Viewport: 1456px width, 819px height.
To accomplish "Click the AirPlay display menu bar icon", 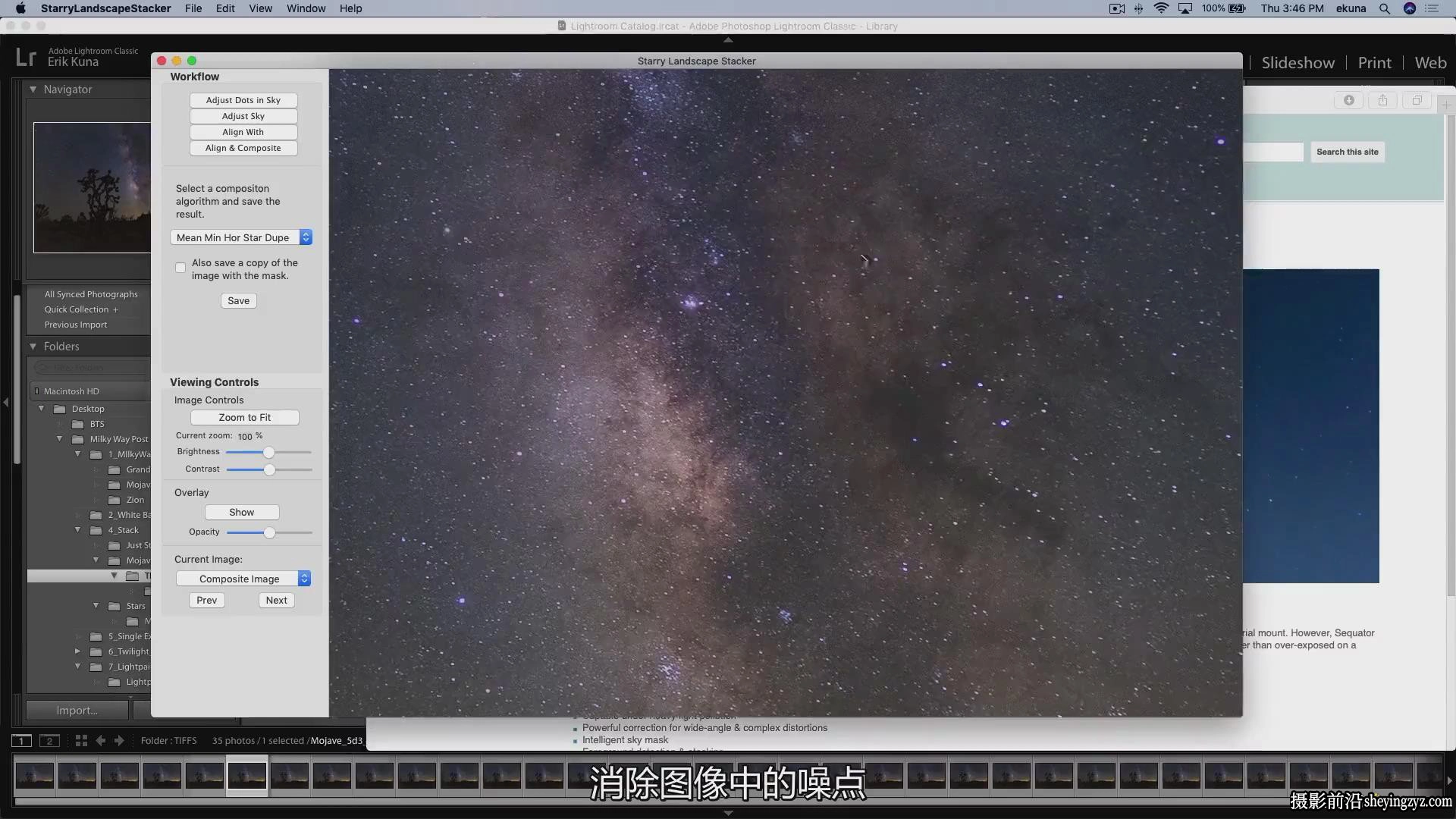I will [1185, 8].
